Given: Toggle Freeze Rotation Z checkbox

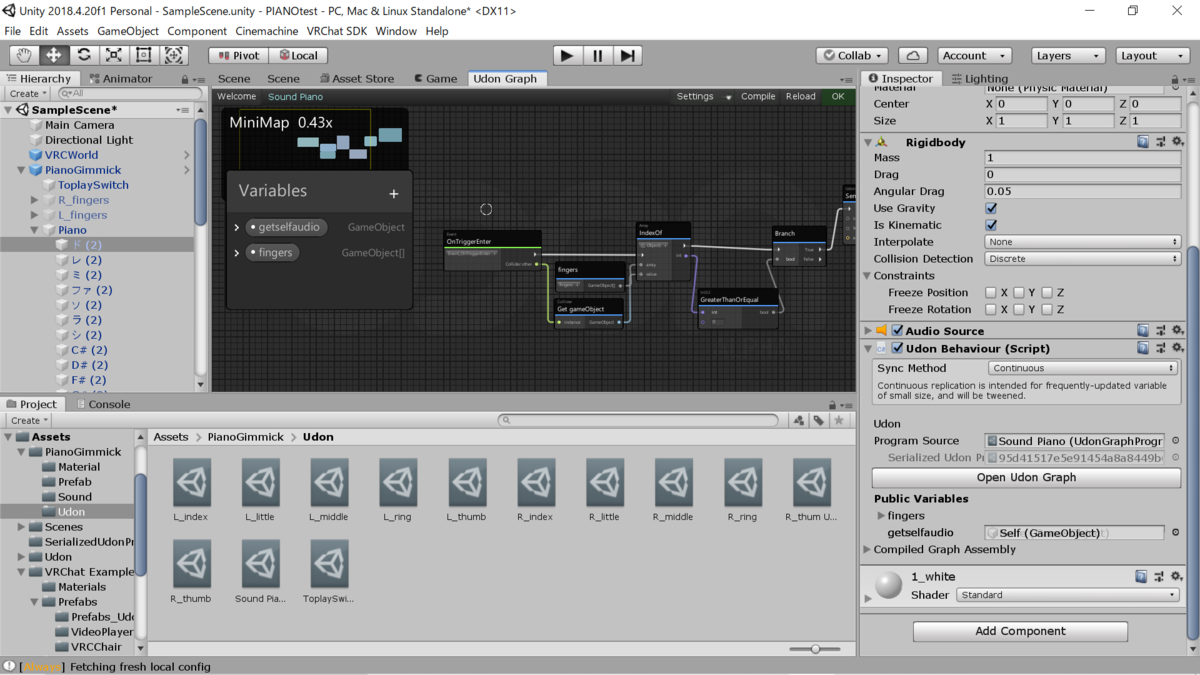Looking at the screenshot, I should (x=1046, y=310).
